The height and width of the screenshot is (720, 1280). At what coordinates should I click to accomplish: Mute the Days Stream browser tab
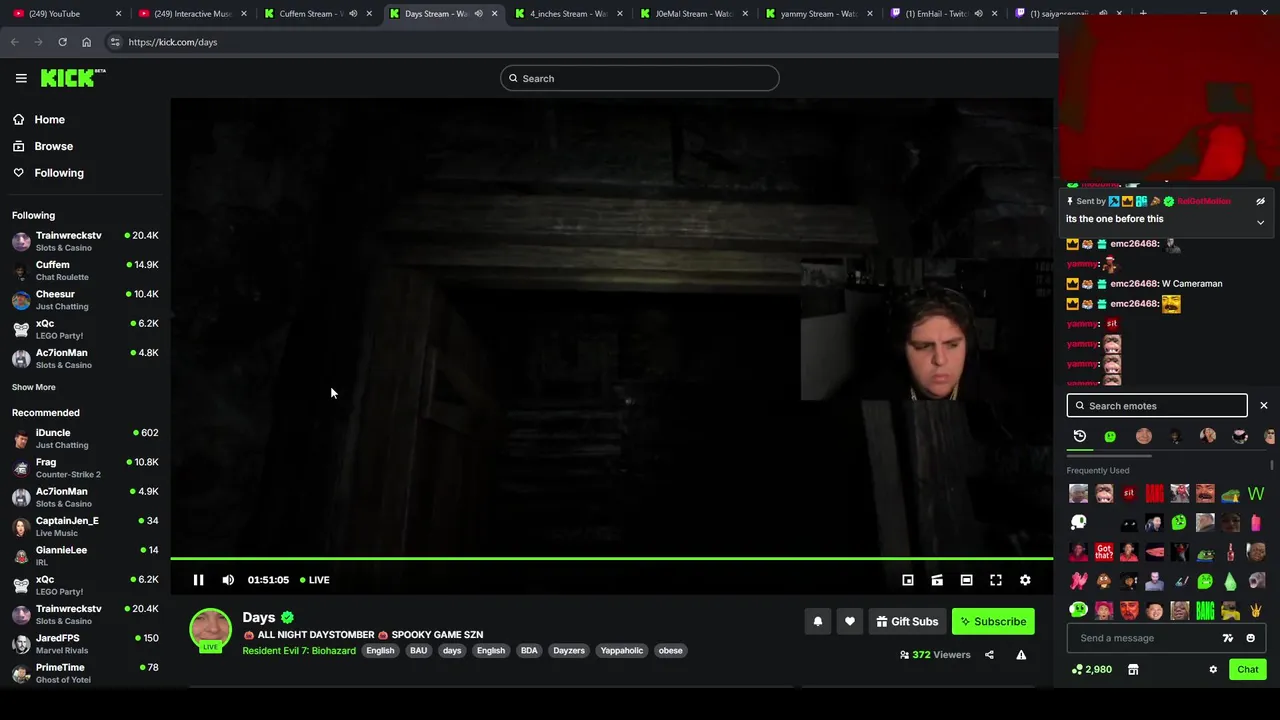pyautogui.click(x=478, y=14)
